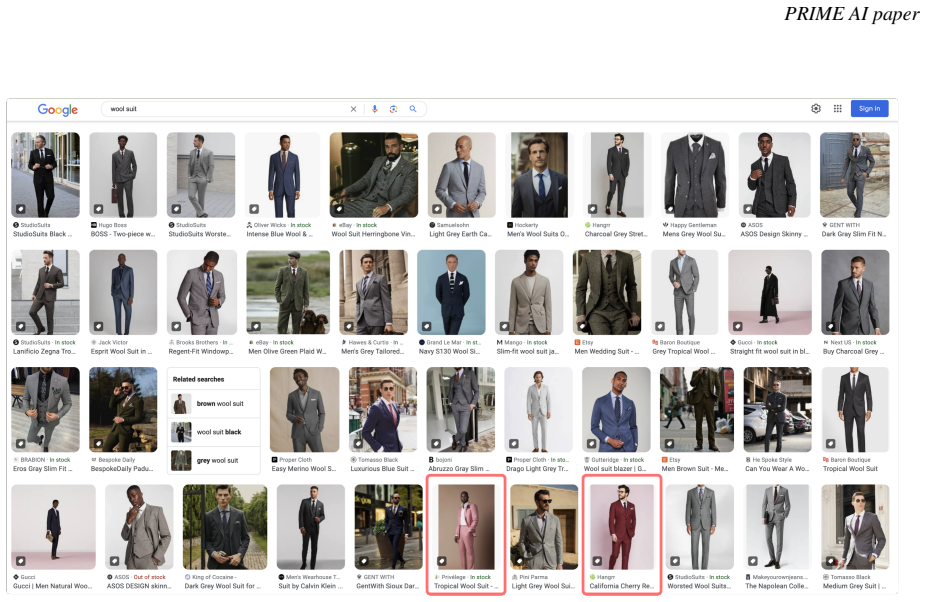Select 'brown wool suit' related search

click(x=214, y=404)
